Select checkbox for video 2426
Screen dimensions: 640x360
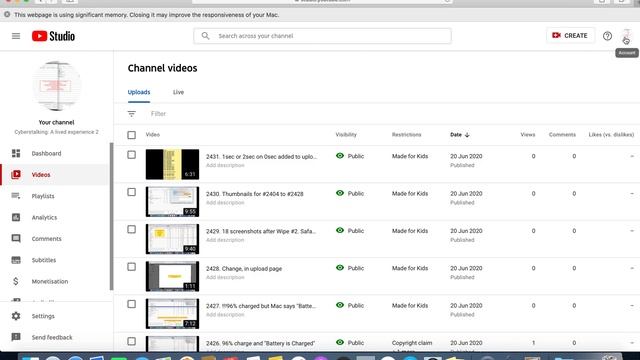point(131,341)
